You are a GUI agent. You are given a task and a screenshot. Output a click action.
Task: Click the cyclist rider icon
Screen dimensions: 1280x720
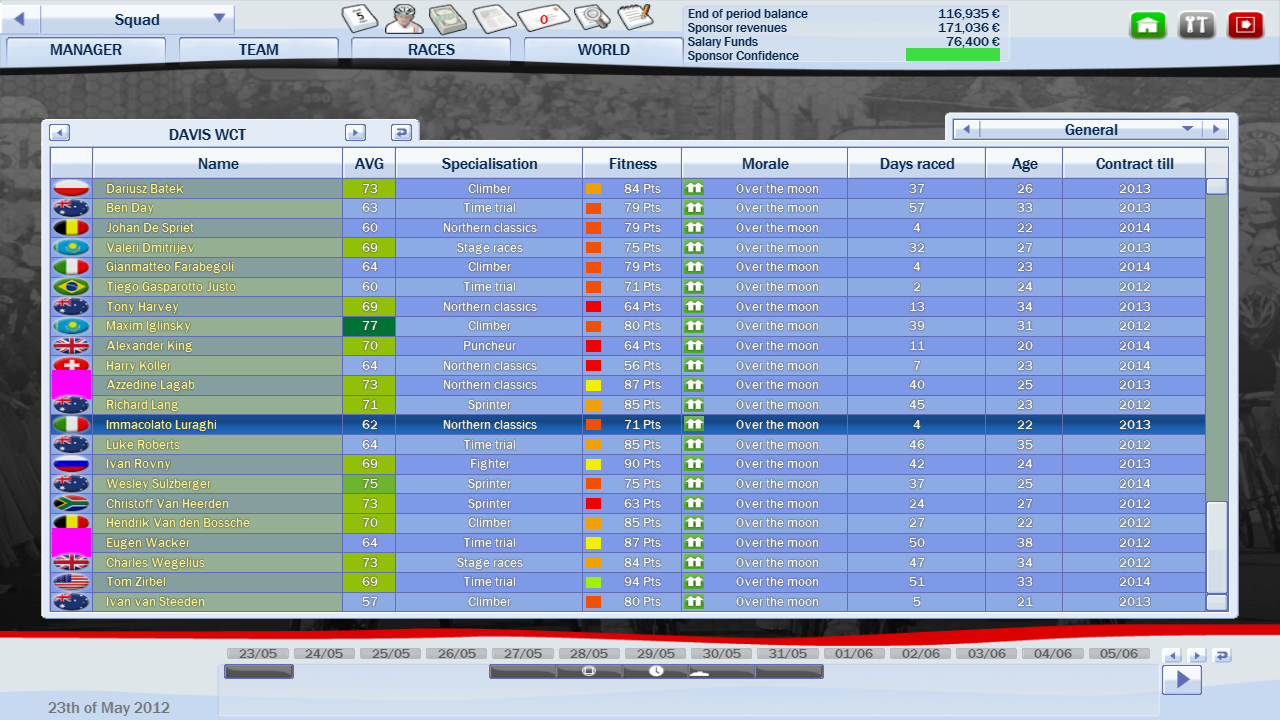(404, 18)
